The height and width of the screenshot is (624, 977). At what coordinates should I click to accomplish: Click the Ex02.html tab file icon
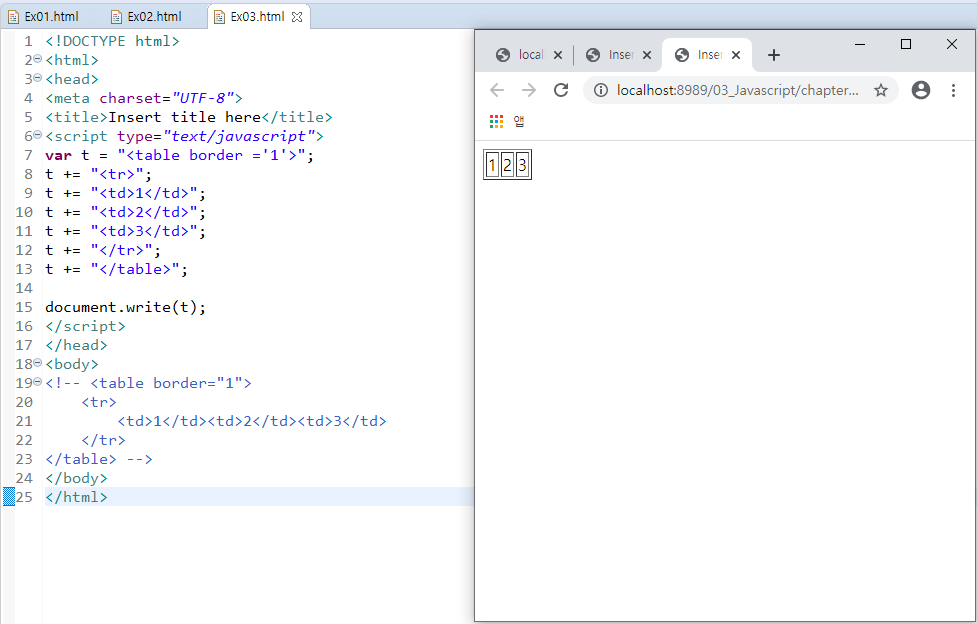(116, 17)
